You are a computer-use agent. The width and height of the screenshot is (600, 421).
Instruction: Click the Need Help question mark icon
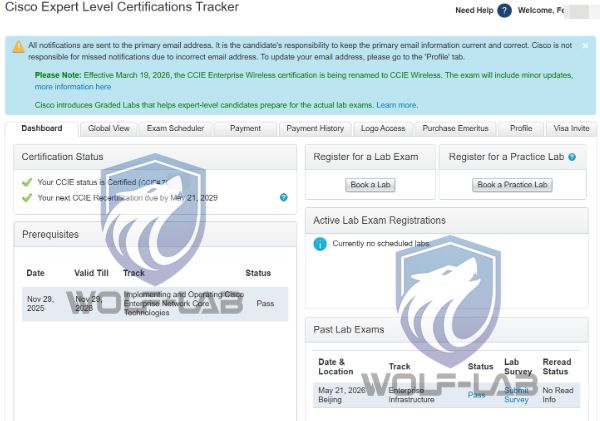pyautogui.click(x=504, y=10)
